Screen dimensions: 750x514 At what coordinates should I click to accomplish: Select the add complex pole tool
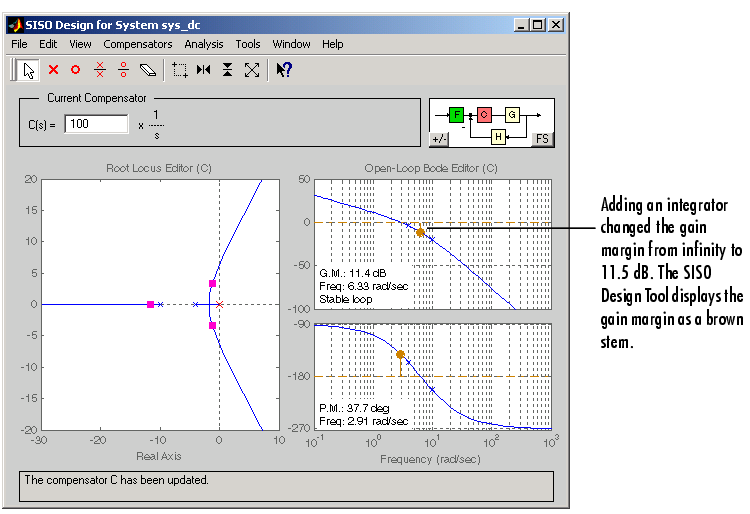coord(100,70)
